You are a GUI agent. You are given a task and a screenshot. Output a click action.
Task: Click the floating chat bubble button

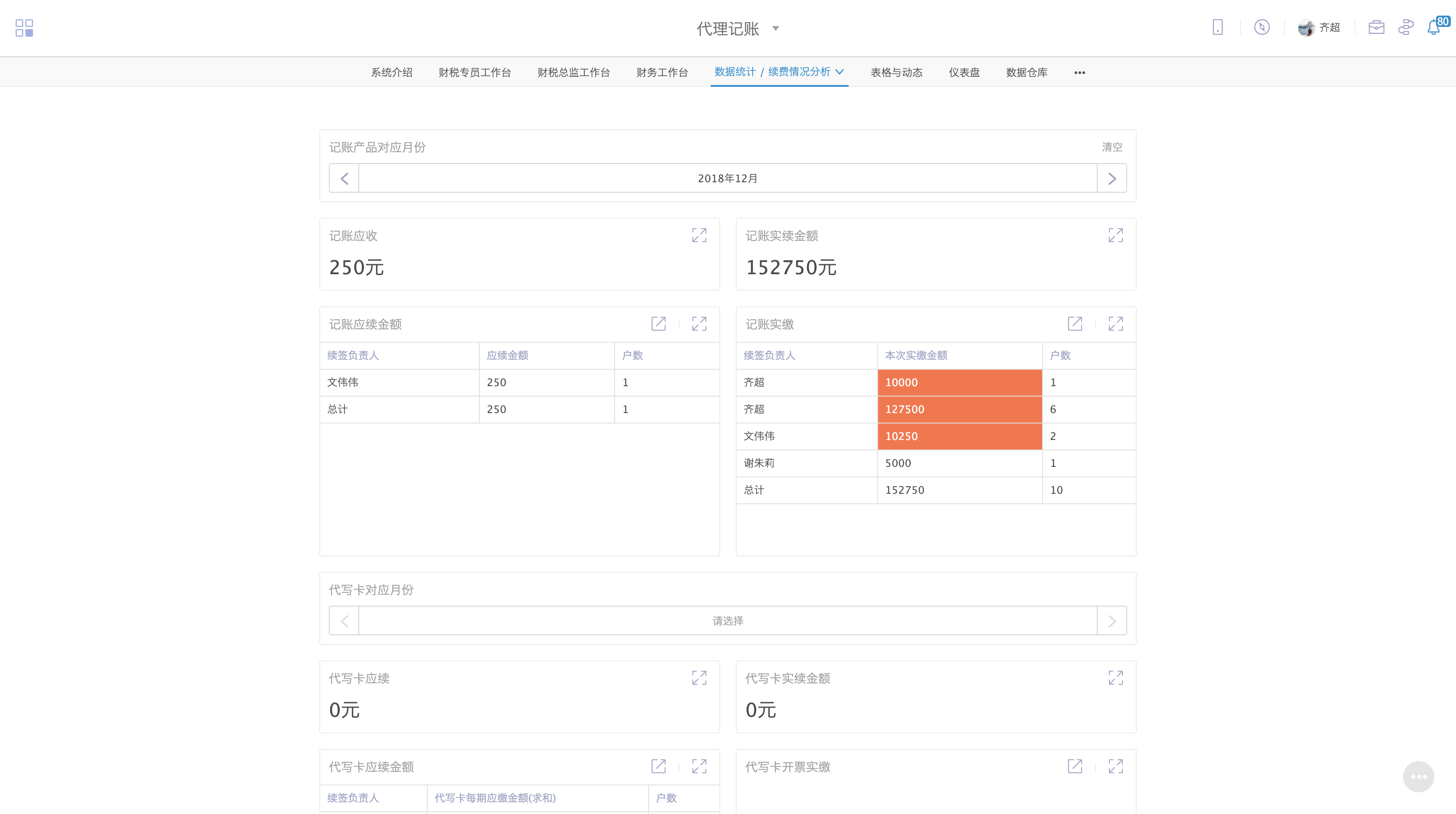click(1419, 777)
